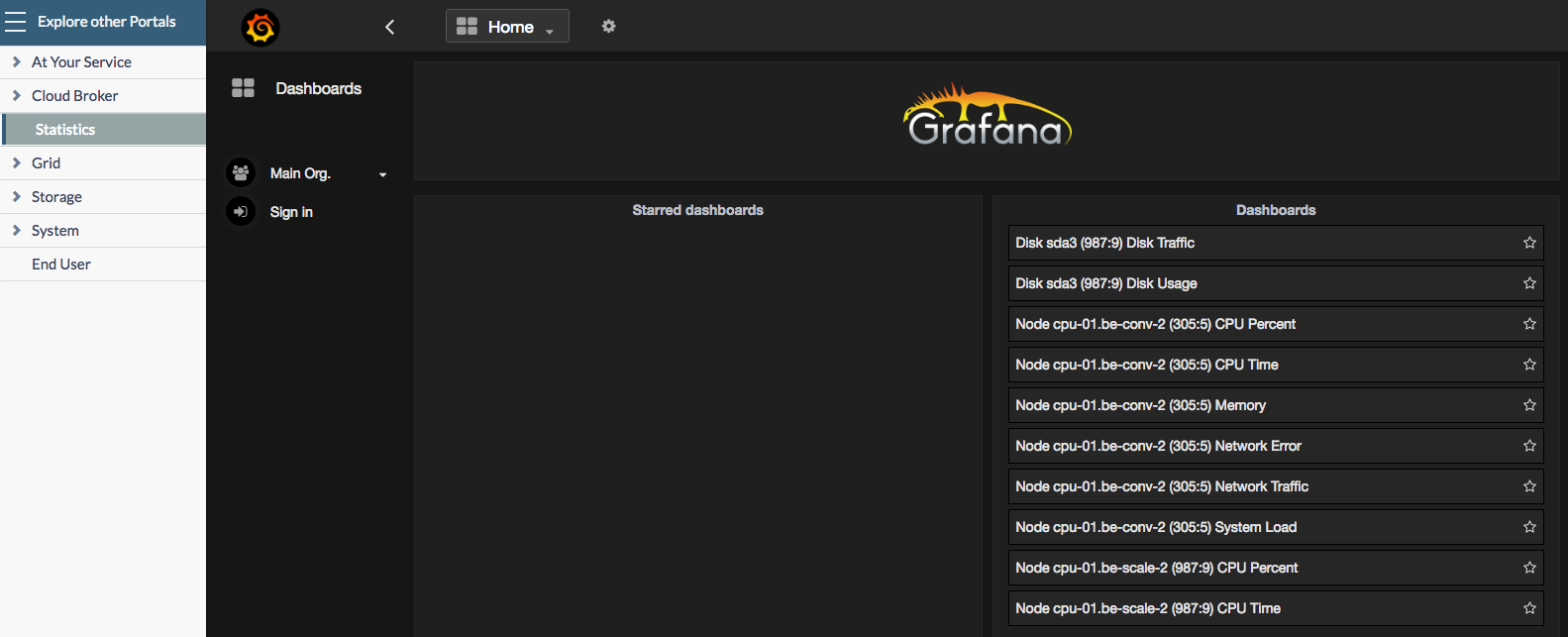This screenshot has height=637, width=1568.
Task: Star the Disk Traffic dashboard
Action: click(x=1528, y=243)
